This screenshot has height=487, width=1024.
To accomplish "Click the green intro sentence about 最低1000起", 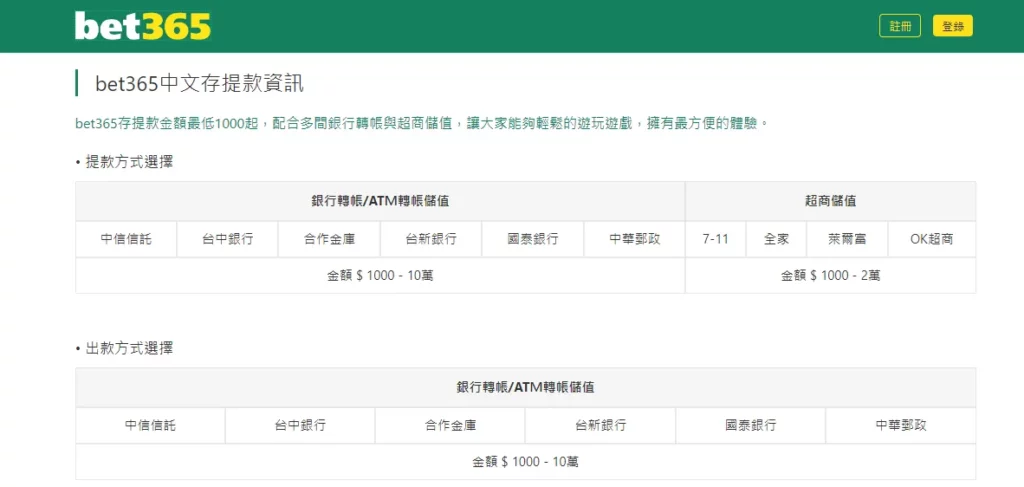I will pos(421,123).
